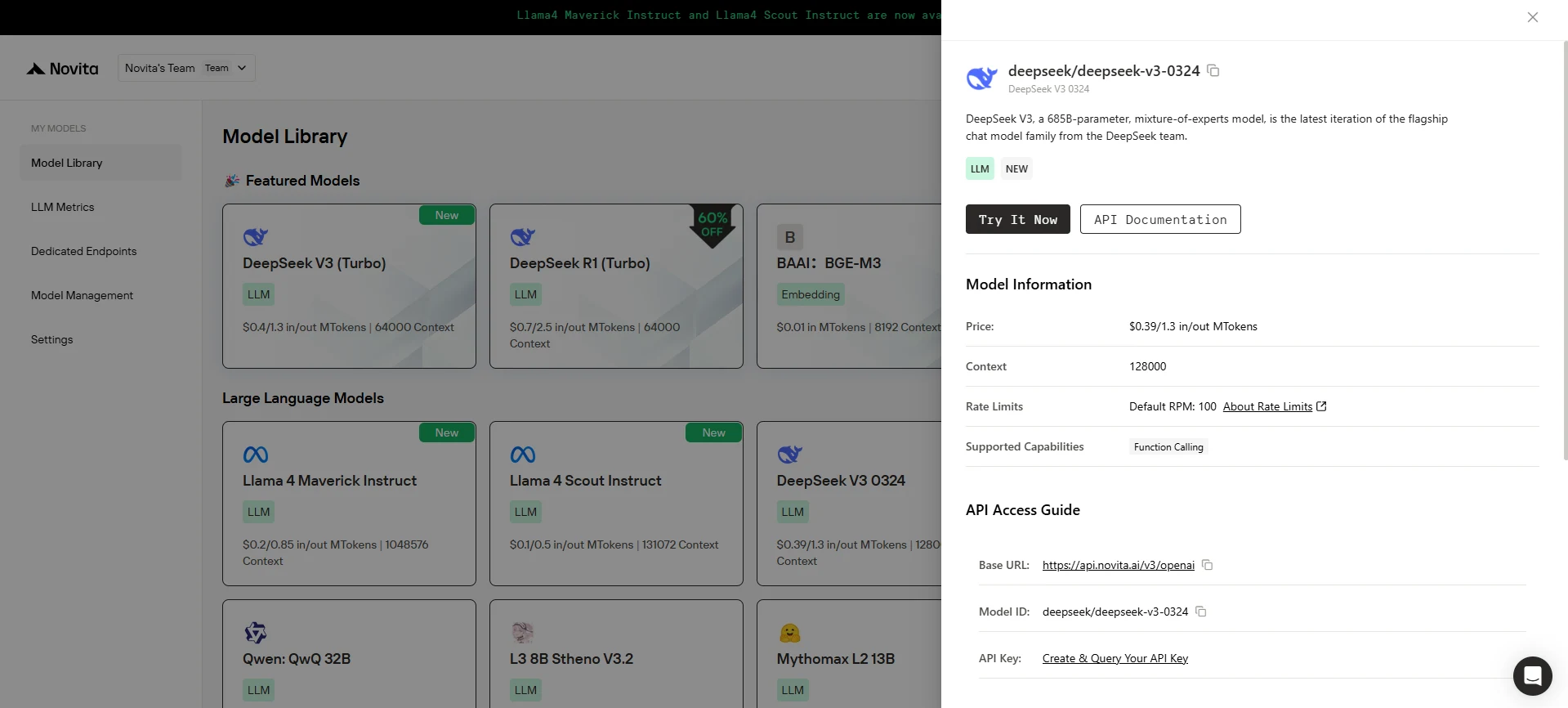Viewport: 1568px width, 708px height.
Task: Click the 60% OFF badge
Action: [x=713, y=226]
